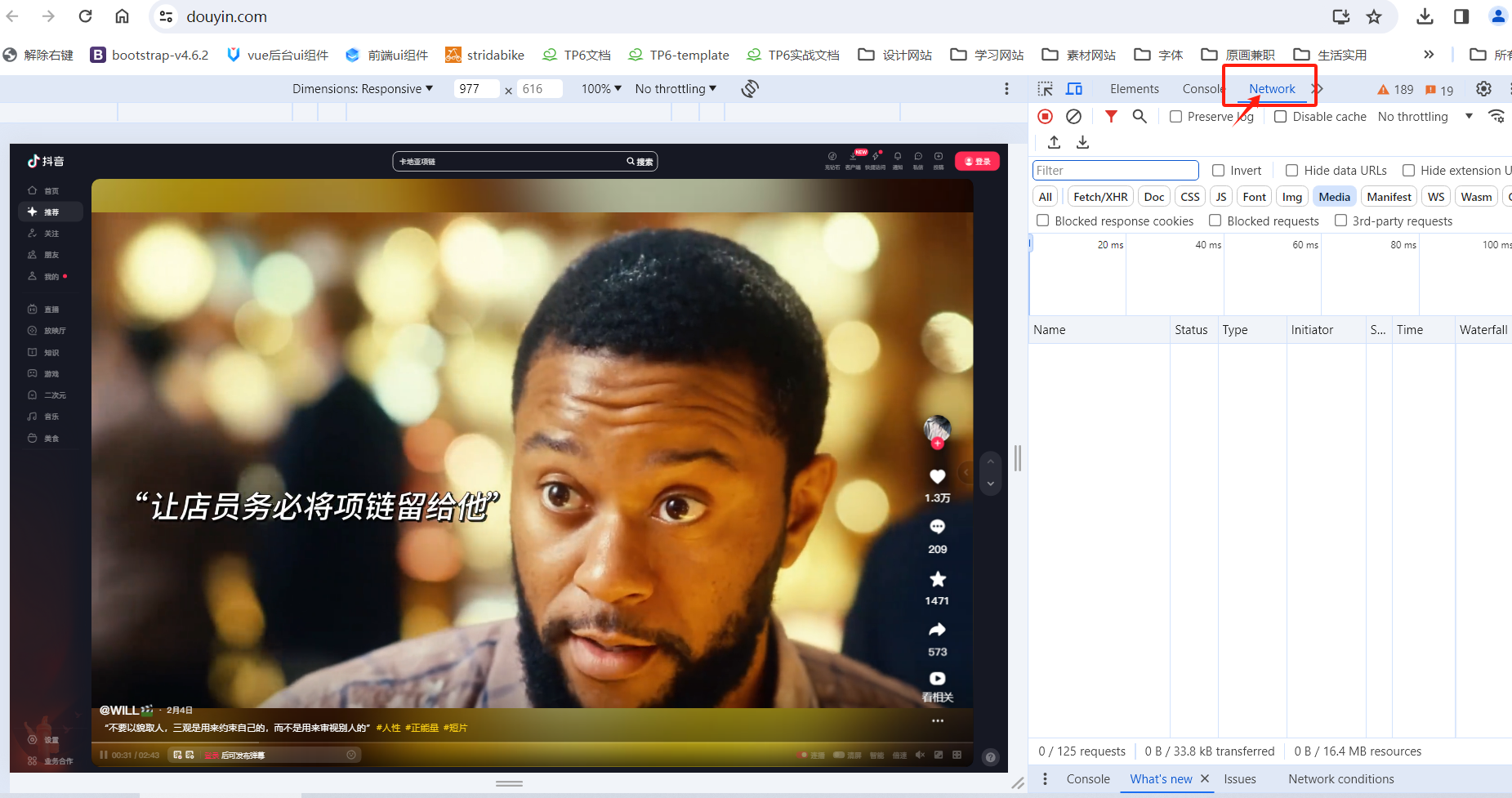
Task: Open browser downloads icon
Action: (1425, 16)
